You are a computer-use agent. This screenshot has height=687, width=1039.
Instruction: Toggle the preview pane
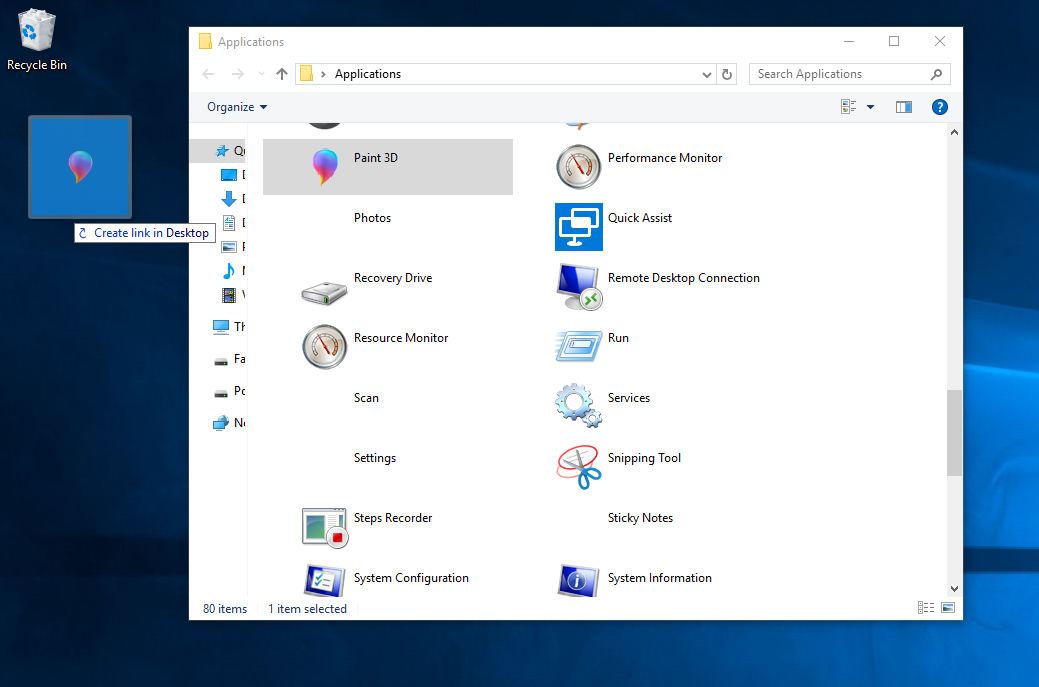click(904, 107)
